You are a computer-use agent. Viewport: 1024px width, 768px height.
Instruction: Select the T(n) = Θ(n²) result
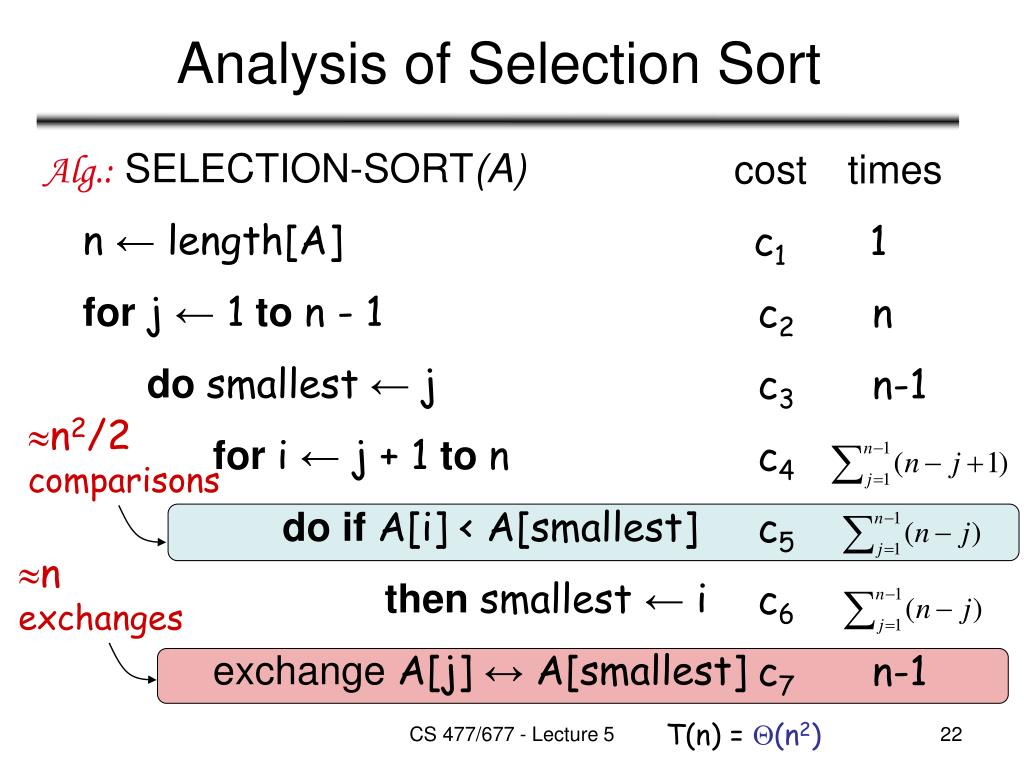744,735
